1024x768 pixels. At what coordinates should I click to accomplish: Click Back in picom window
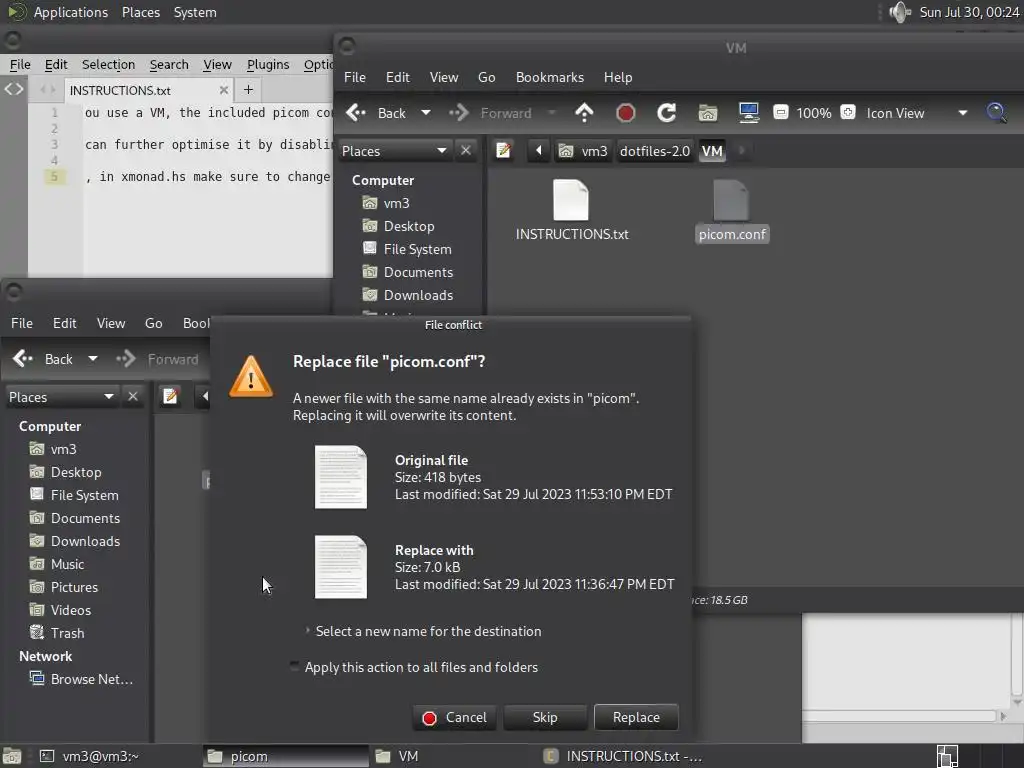click(43, 359)
